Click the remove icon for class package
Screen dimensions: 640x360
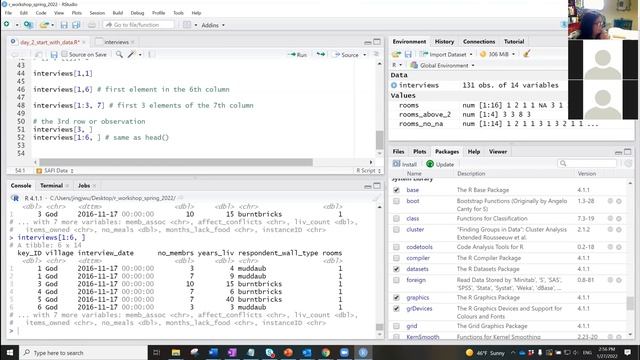click(x=619, y=218)
